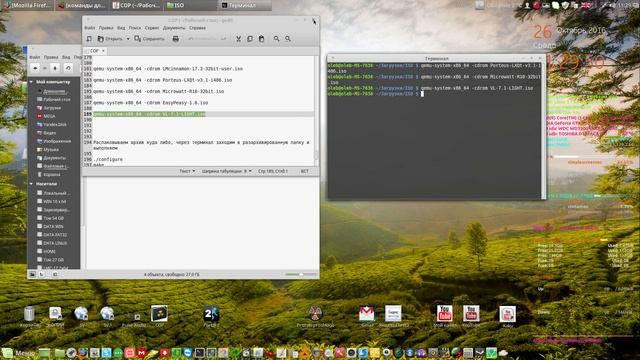Show tree view icon in file manager status bar
The height and width of the screenshot is (360, 640).
42,274
